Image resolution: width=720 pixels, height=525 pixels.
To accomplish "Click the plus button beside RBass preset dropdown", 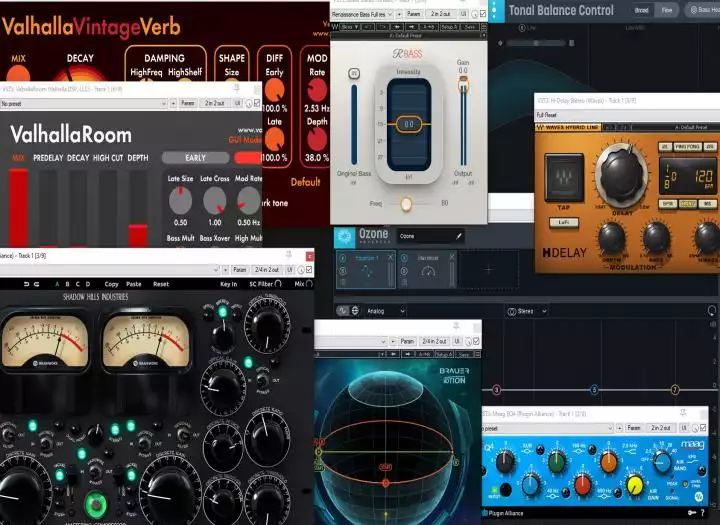I will pyautogui.click(x=399, y=14).
